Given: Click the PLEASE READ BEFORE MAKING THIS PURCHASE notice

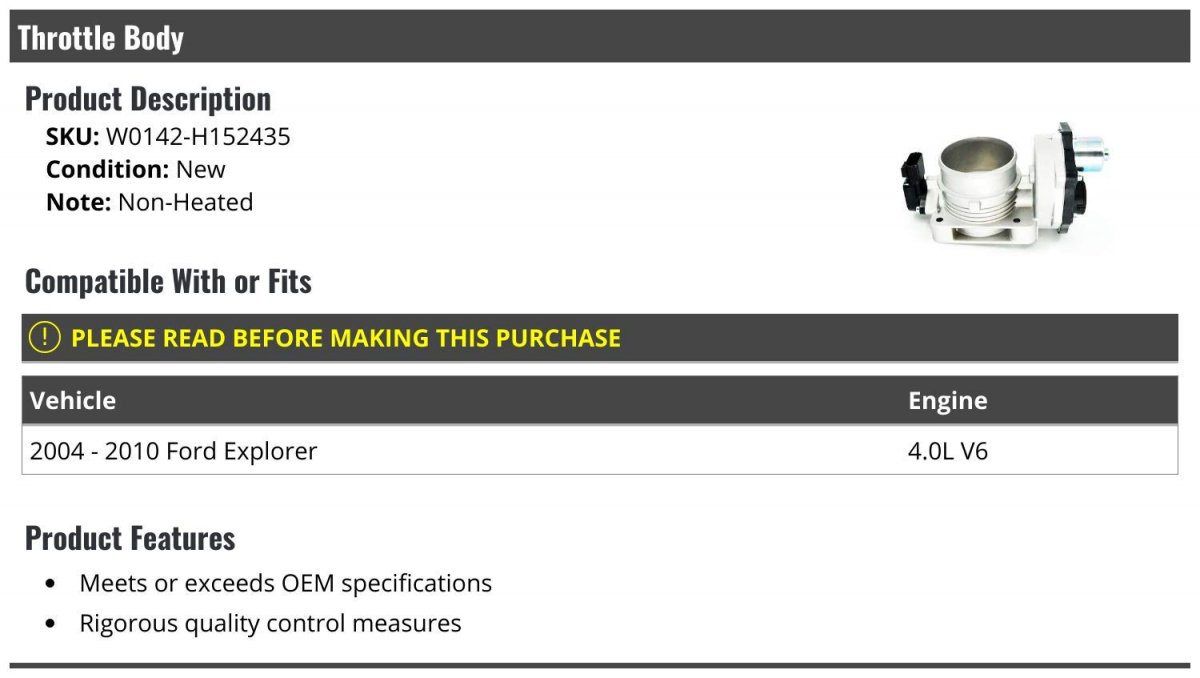Looking at the screenshot, I should [346, 338].
